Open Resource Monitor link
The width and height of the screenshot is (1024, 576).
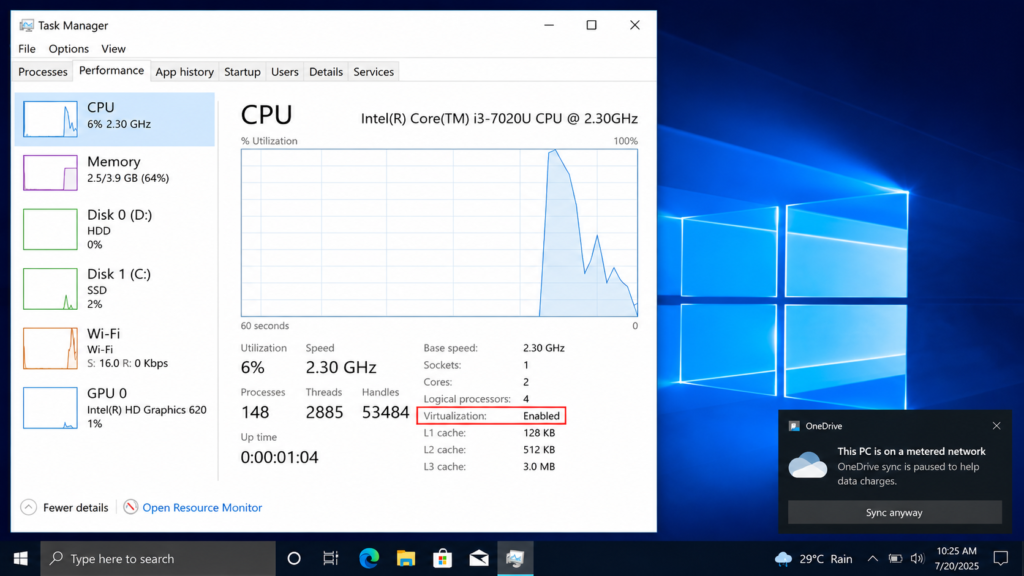click(202, 507)
